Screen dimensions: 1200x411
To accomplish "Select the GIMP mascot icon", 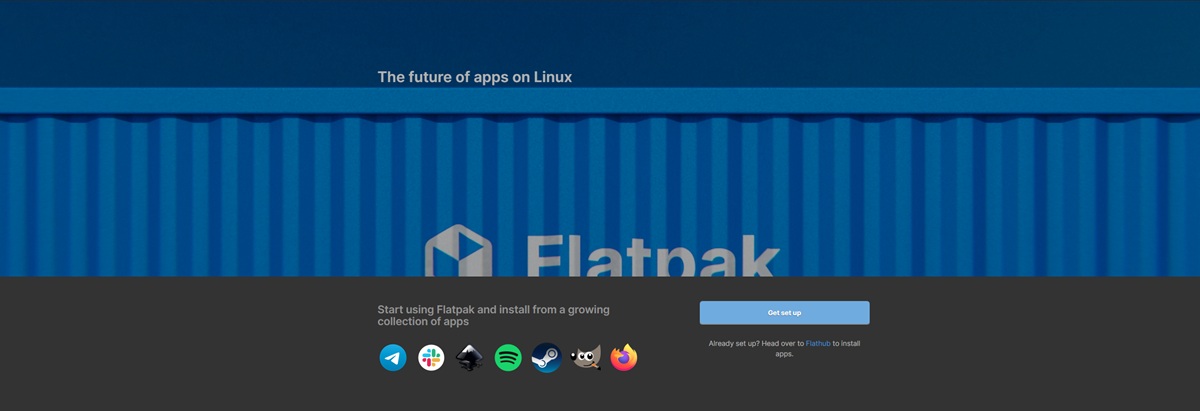I will (585, 358).
